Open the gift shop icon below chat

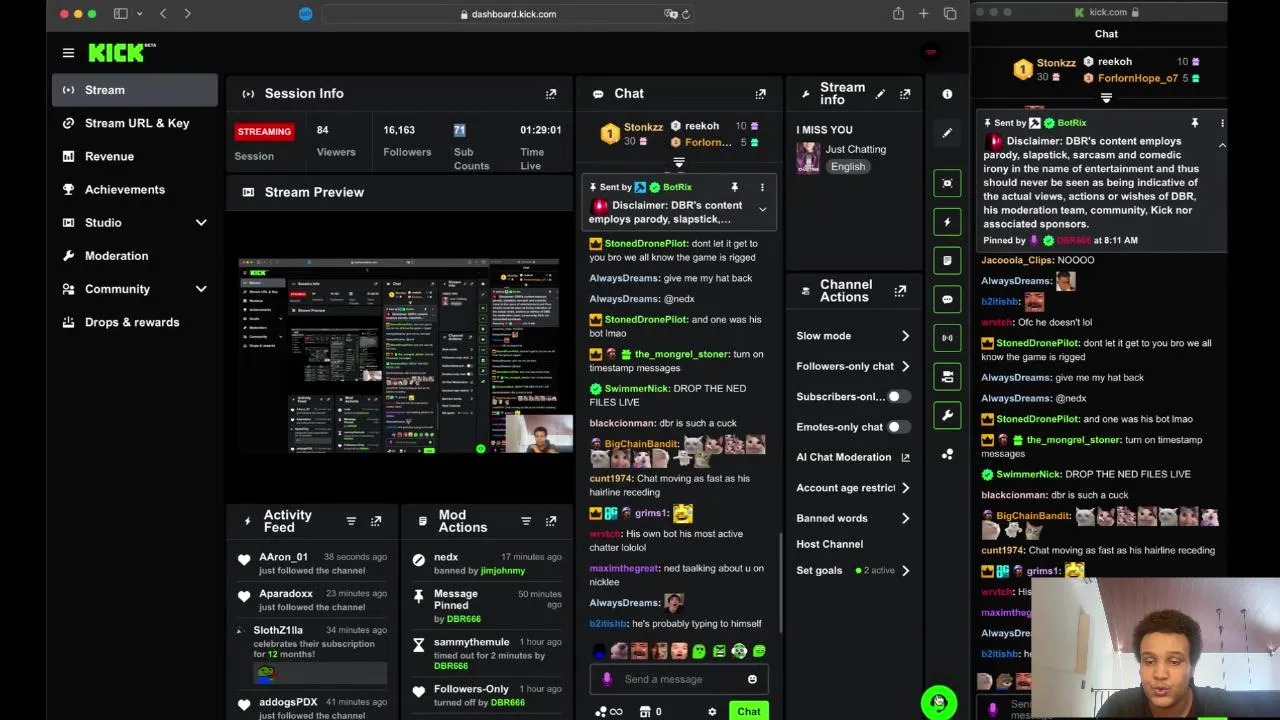pos(645,712)
